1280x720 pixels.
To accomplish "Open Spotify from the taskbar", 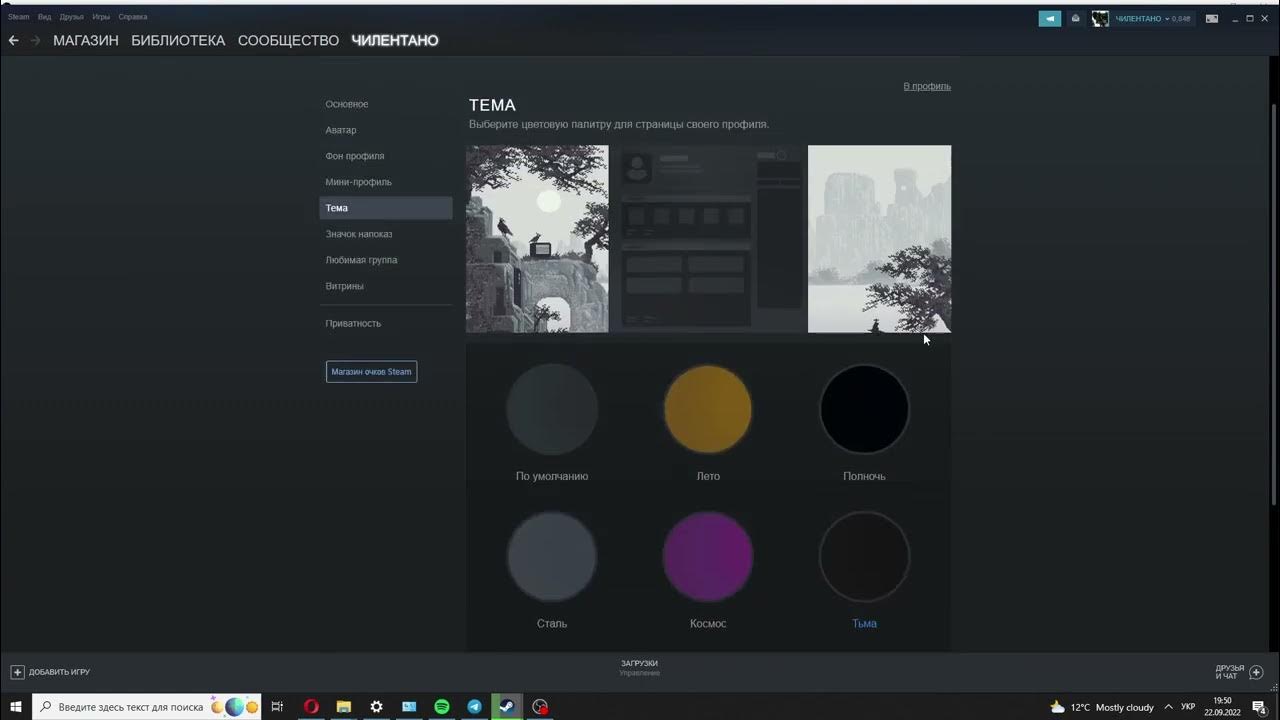I will (x=442, y=707).
